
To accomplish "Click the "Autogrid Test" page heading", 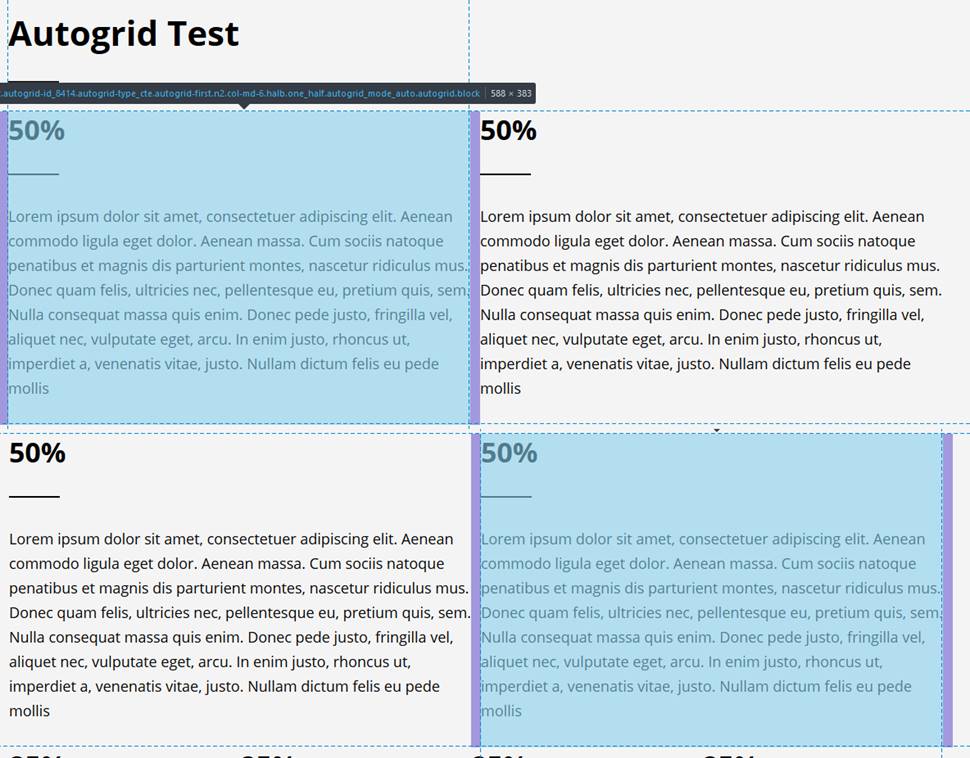I will click(123, 34).
